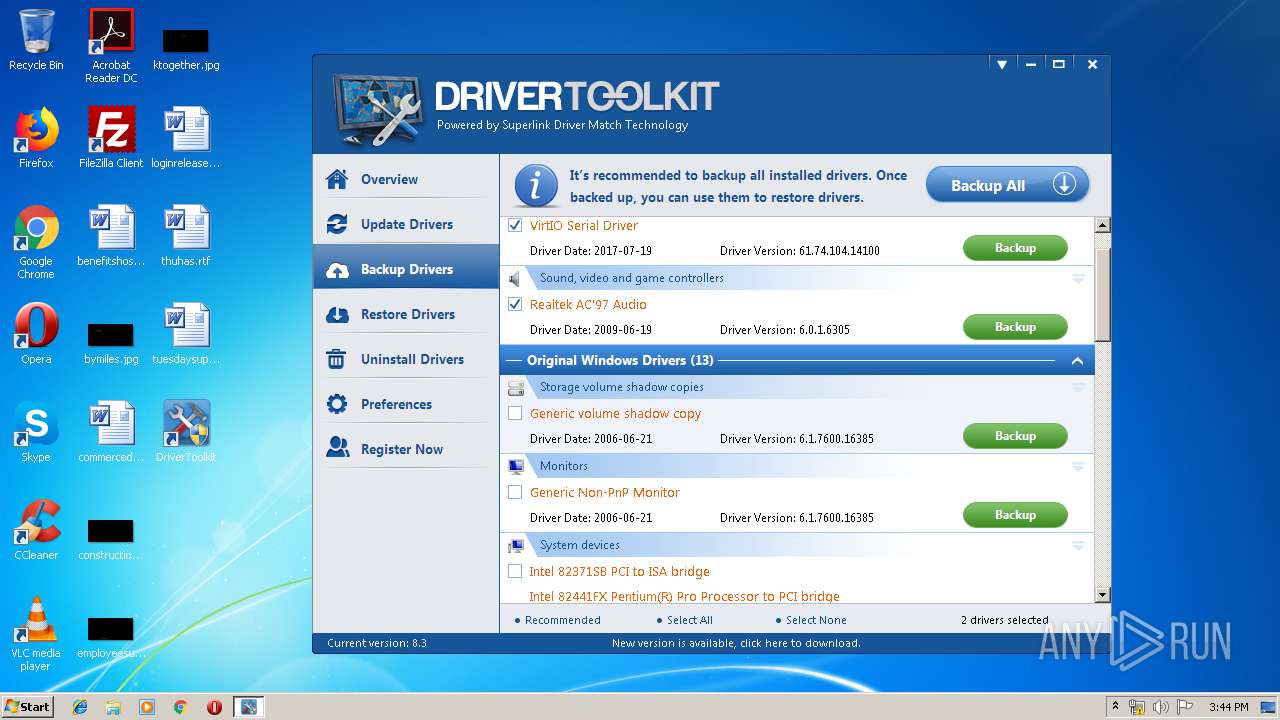Open Acrobat Reader DC desktop icon
This screenshot has height=720, width=1280.
(111, 46)
